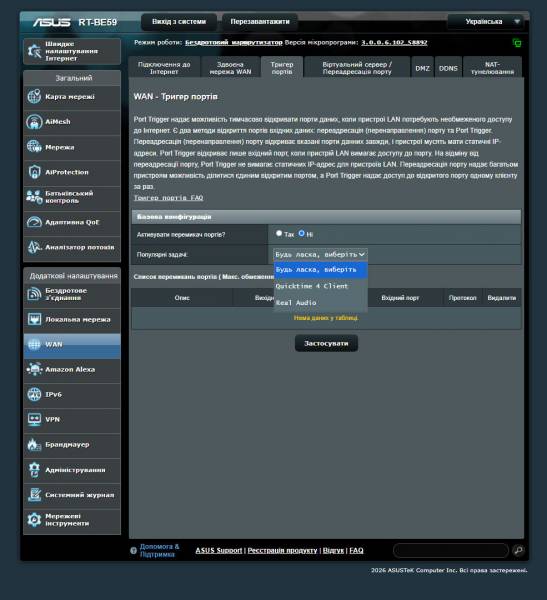Click the Батьківський контроль family icon
The height and width of the screenshot is (600, 547).
coord(34,197)
